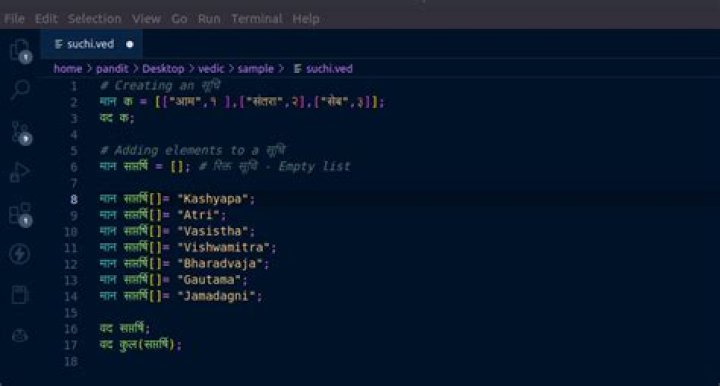720x386 pixels.
Task: Click the string "Bharadvaja" in code
Action: [x=220, y=264]
